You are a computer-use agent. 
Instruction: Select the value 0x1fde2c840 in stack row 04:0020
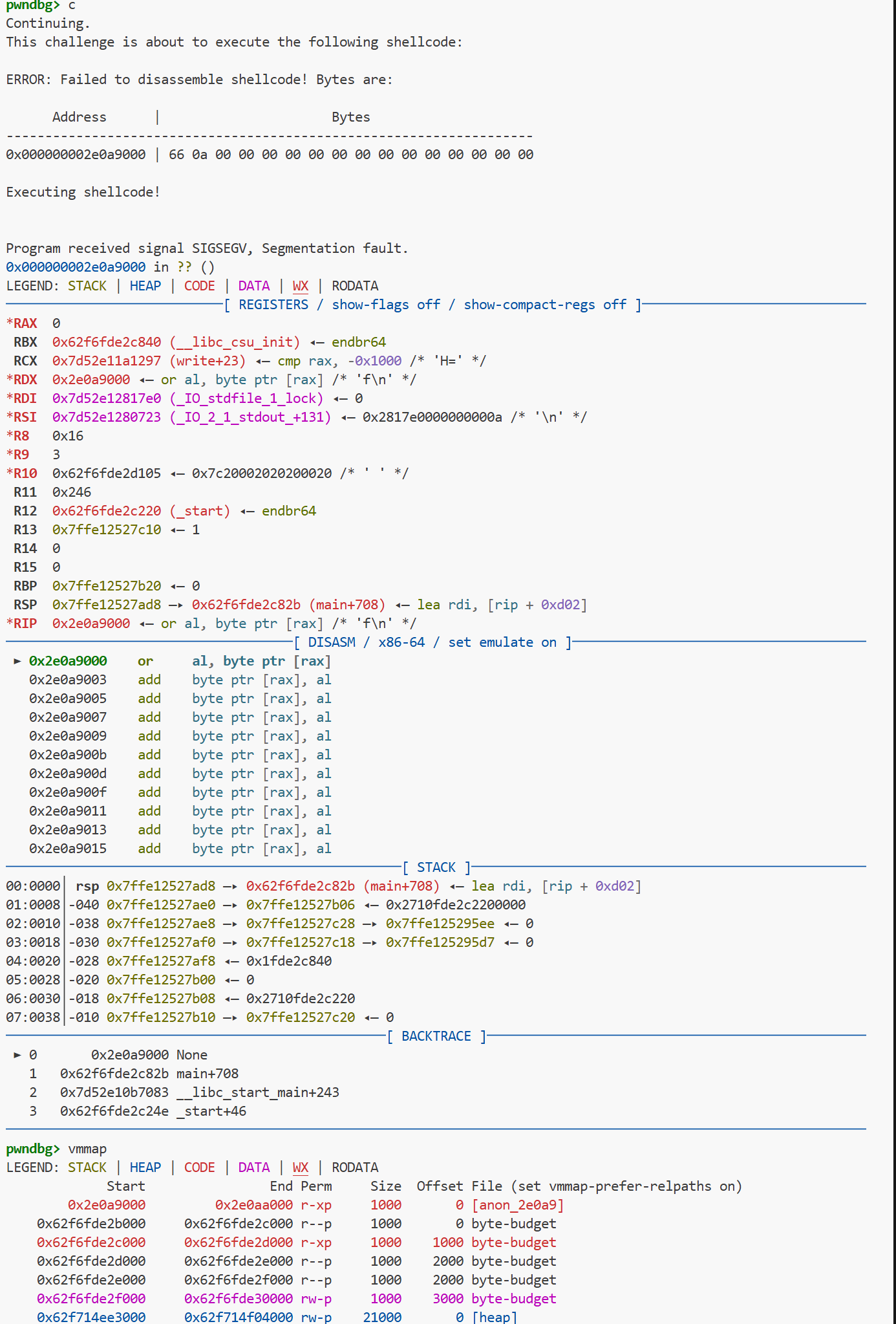(x=289, y=961)
